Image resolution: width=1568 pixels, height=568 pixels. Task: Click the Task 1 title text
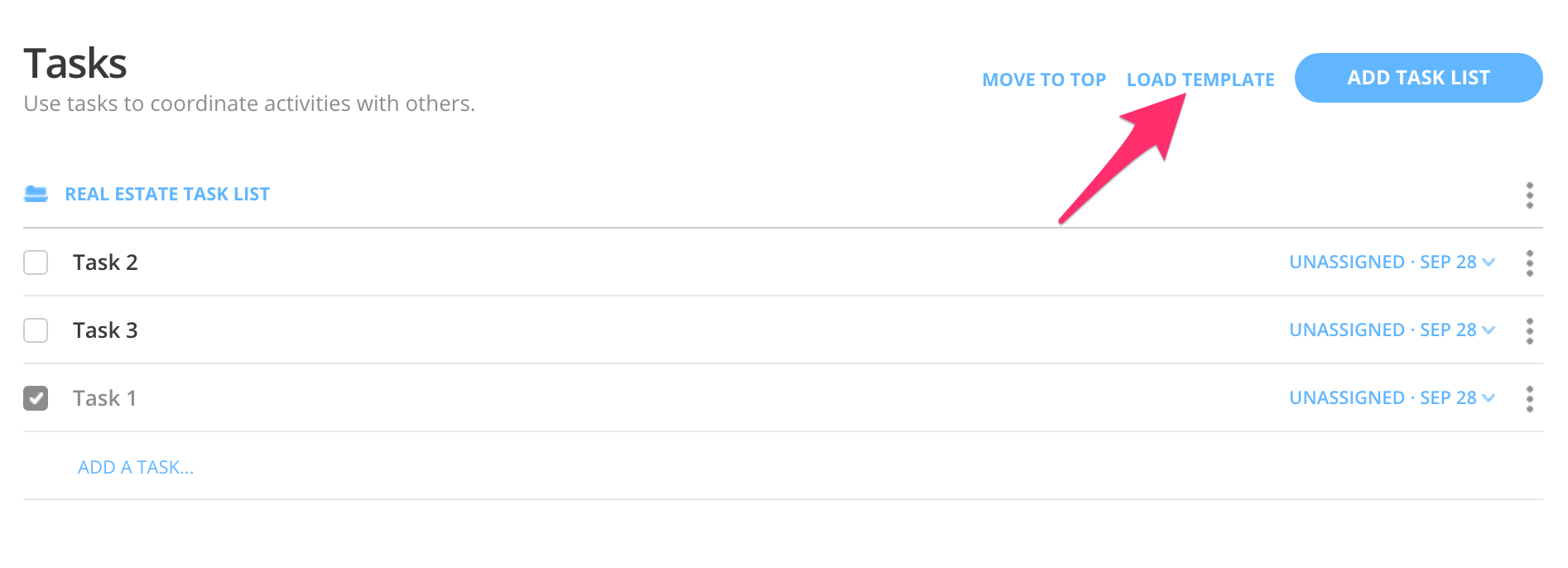(104, 397)
